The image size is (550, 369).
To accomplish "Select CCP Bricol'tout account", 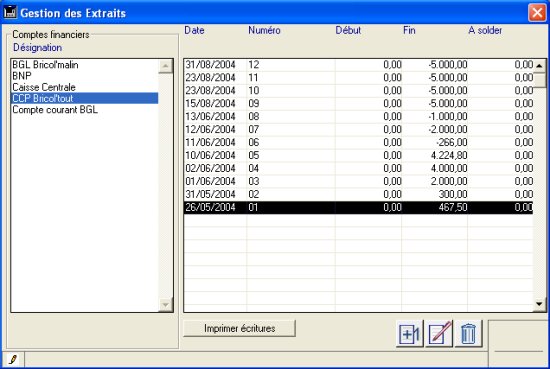I will pos(85,98).
